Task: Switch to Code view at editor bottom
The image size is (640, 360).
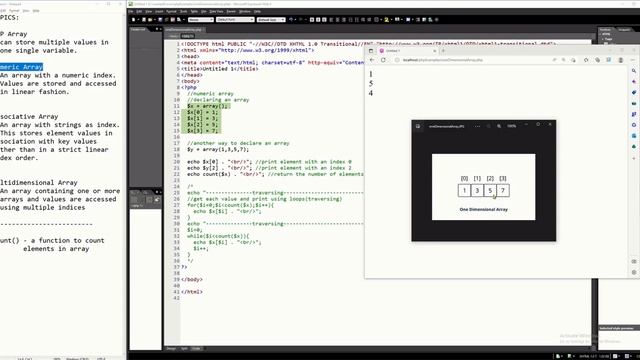Action: pos(196,349)
